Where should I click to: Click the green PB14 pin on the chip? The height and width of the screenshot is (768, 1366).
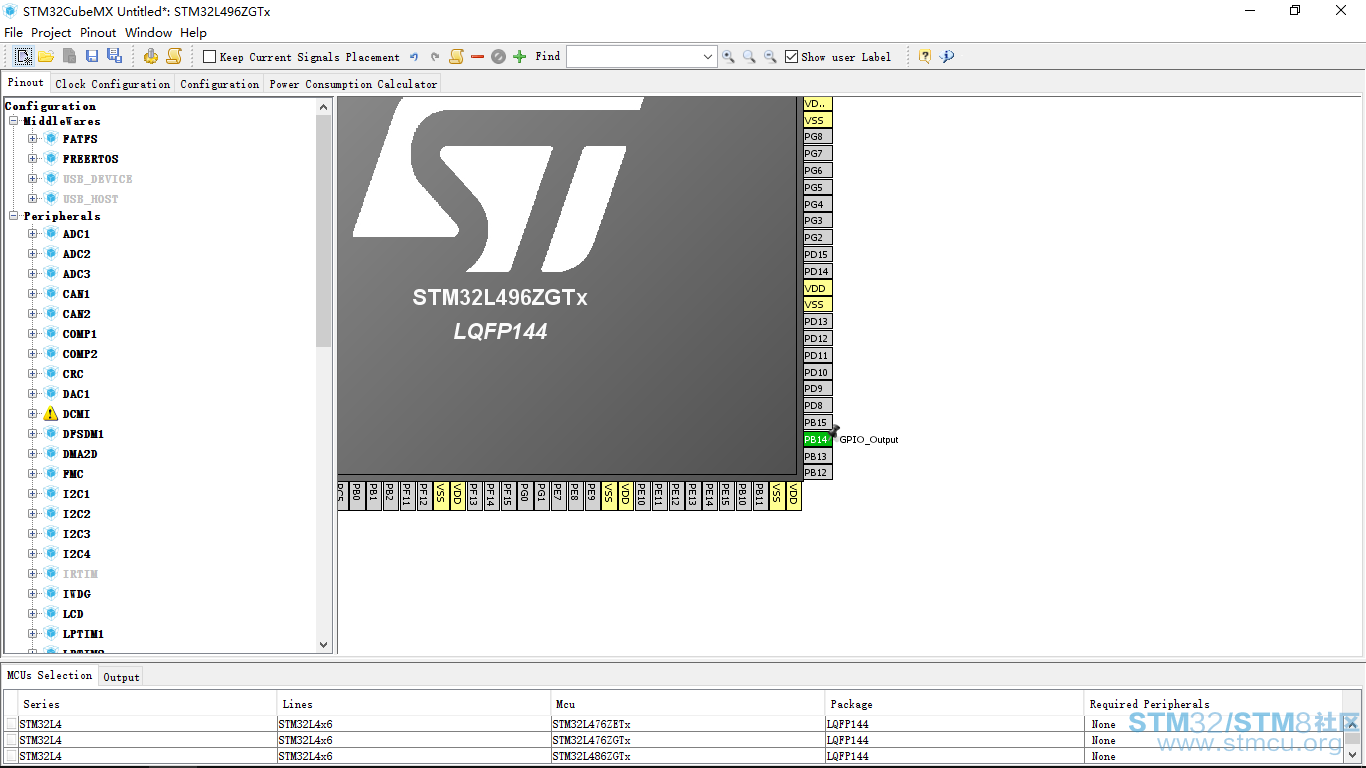click(817, 439)
